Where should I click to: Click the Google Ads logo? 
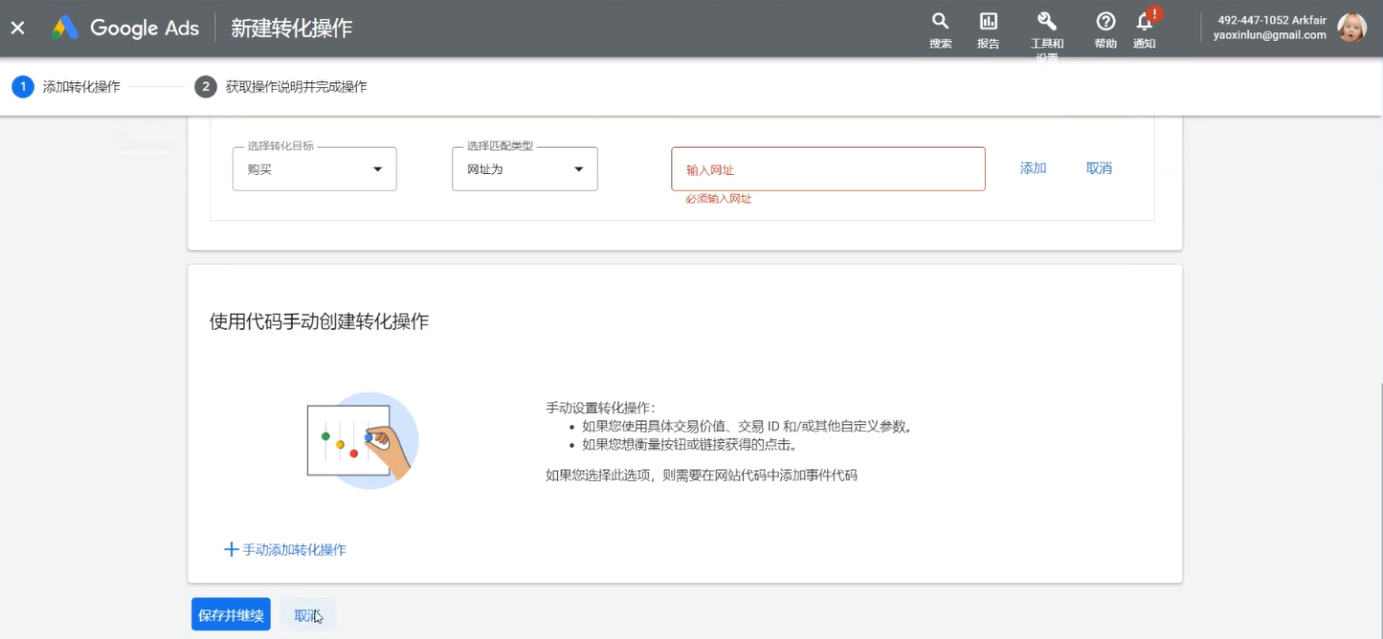pos(125,27)
